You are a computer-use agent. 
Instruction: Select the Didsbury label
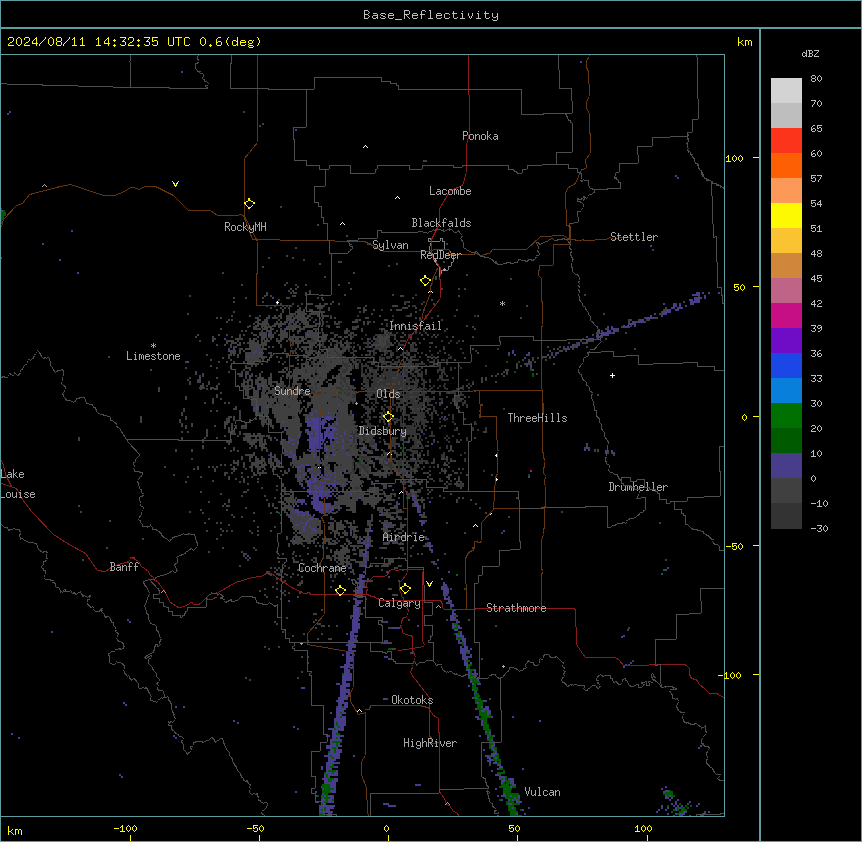(x=383, y=431)
